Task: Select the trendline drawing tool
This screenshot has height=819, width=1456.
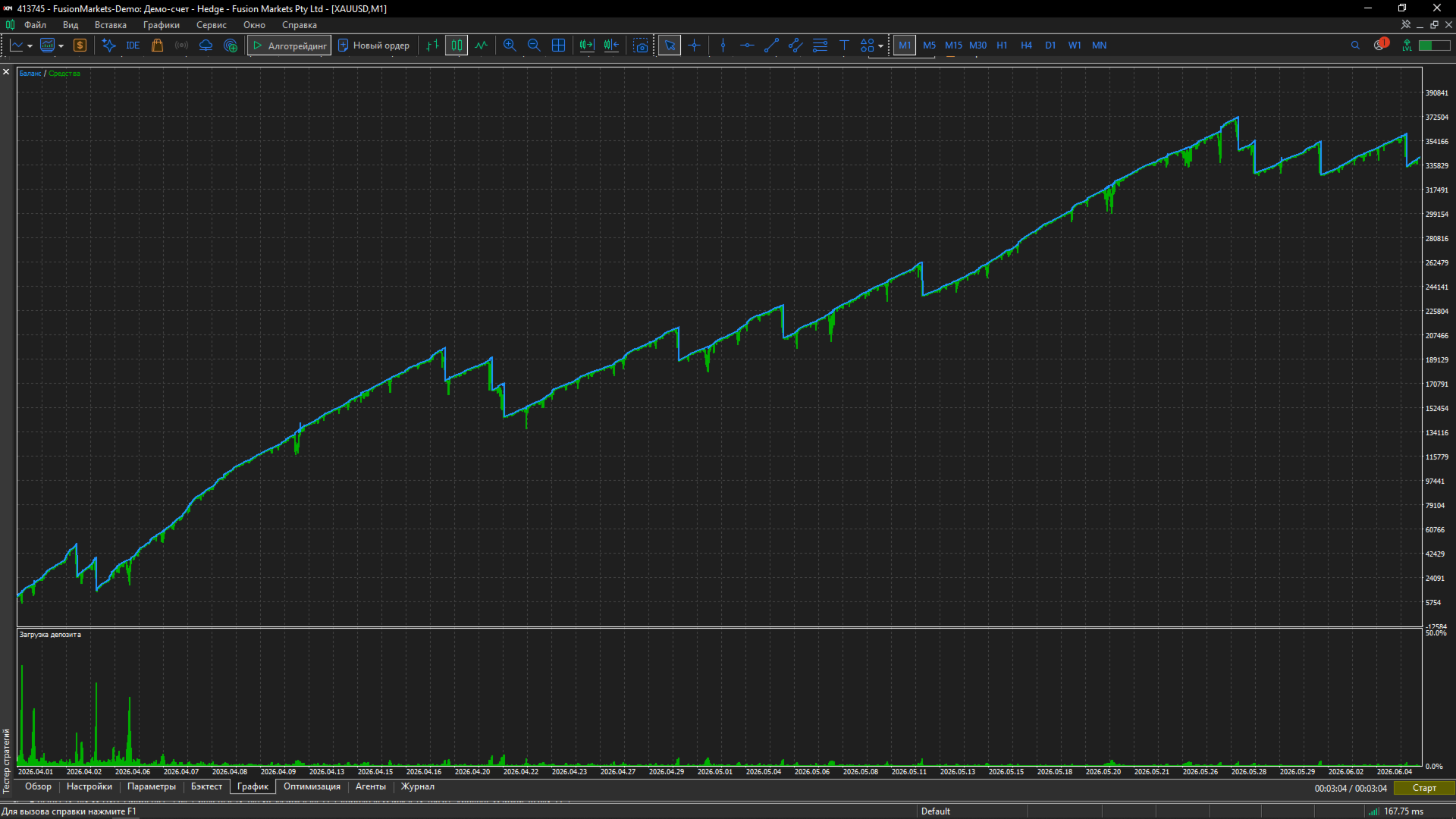Action: [771, 45]
